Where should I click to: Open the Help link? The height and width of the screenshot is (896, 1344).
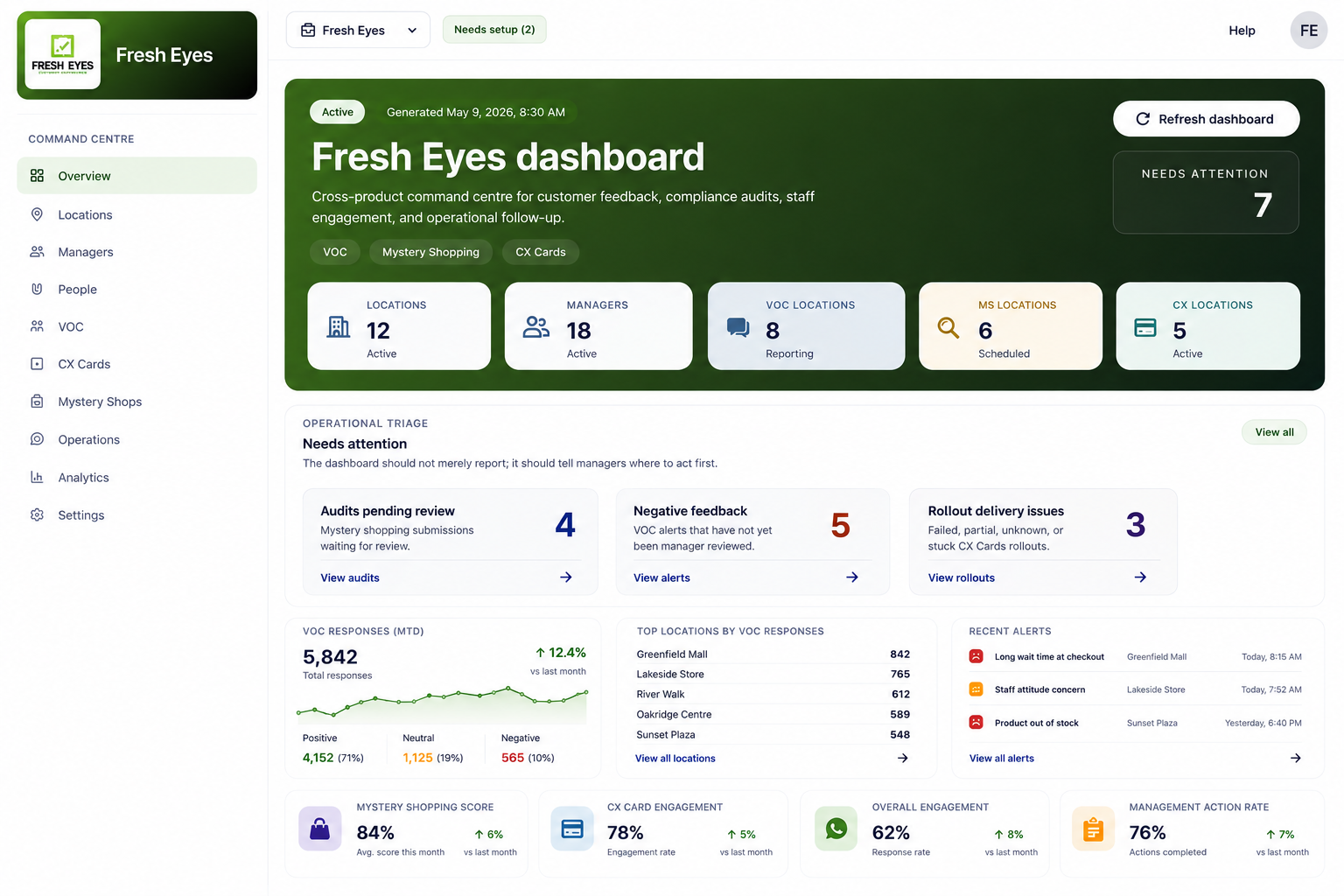click(1242, 31)
